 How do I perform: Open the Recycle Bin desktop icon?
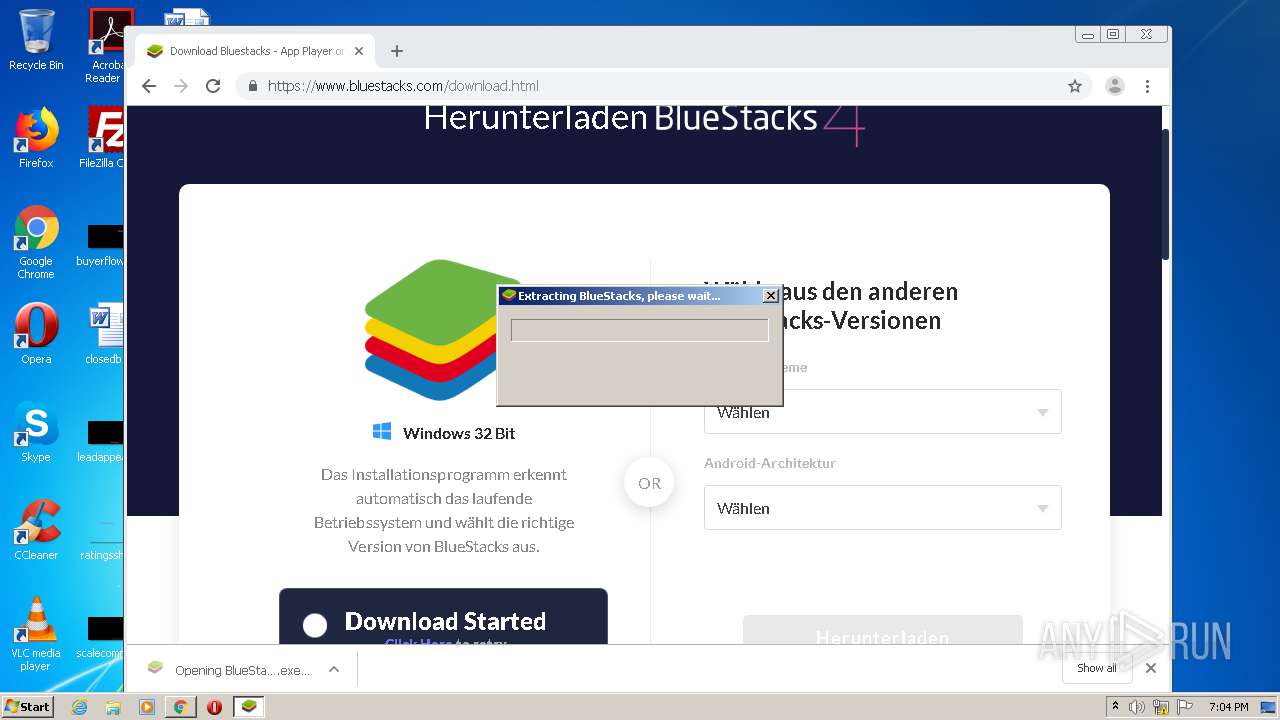(x=36, y=40)
